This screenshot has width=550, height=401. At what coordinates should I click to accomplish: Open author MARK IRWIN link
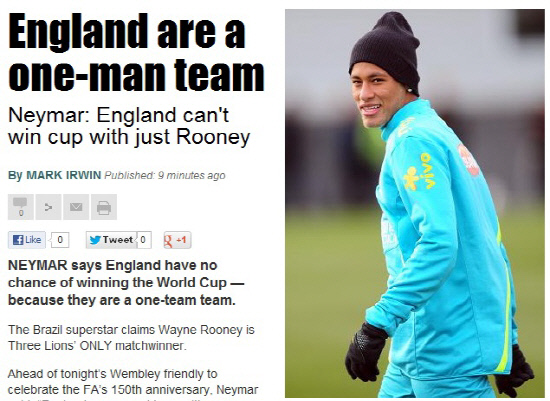[64, 175]
